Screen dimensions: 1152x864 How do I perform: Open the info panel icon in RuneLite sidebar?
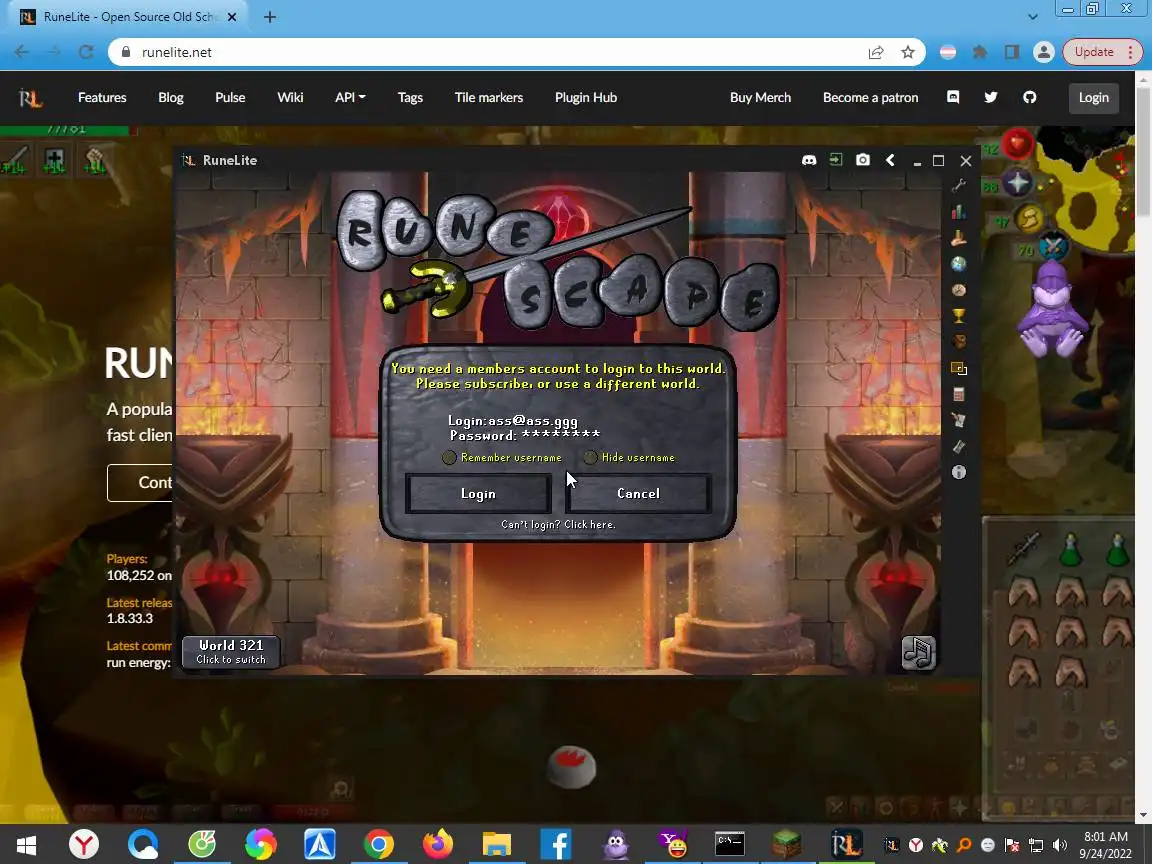pyautogui.click(x=958, y=472)
